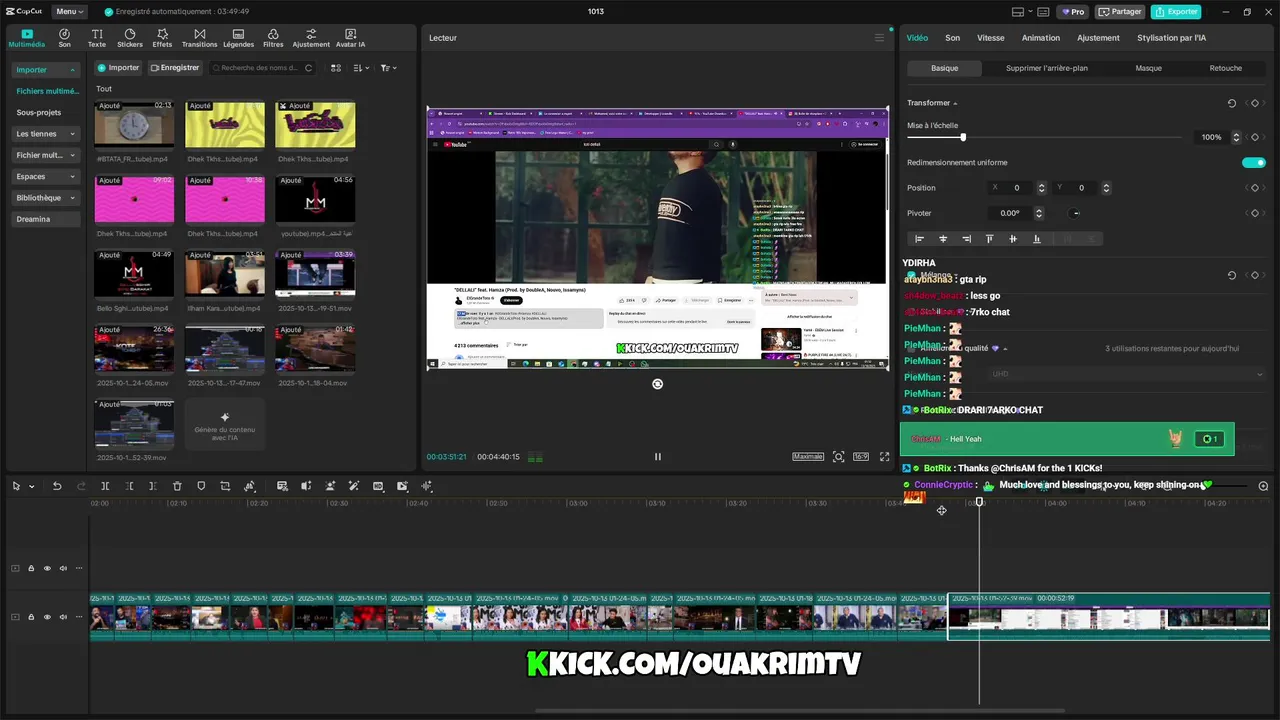
Task: Click the delete-left trim tool
Action: click(x=129, y=486)
